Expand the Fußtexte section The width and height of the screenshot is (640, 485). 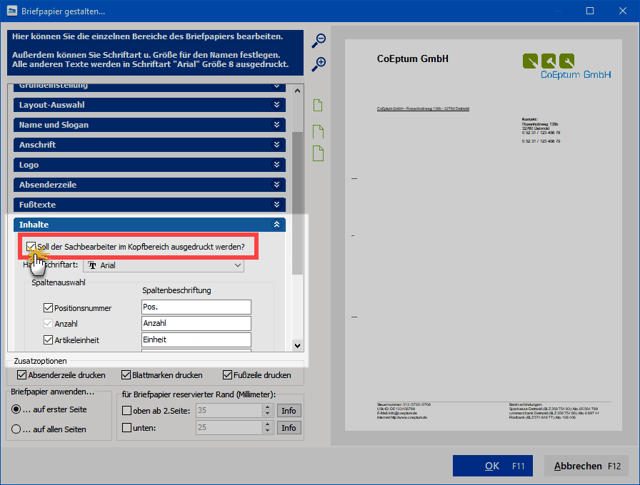(x=277, y=205)
